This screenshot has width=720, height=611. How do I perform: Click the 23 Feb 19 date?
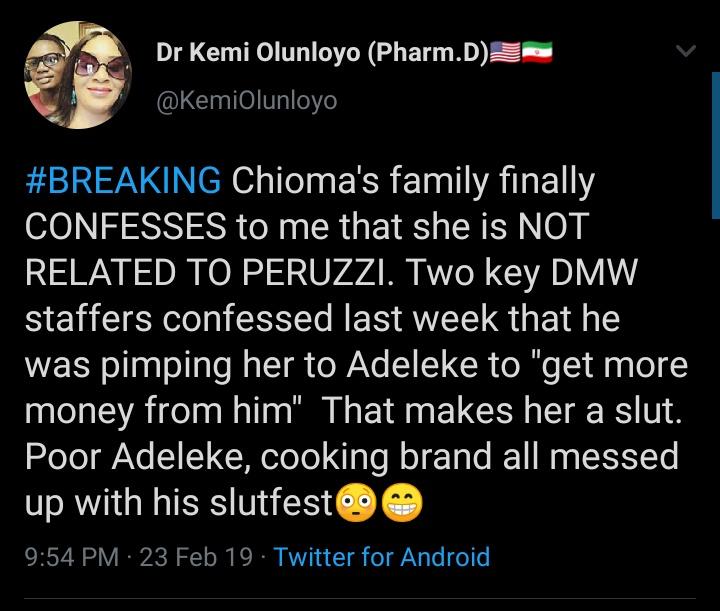[x=196, y=556]
